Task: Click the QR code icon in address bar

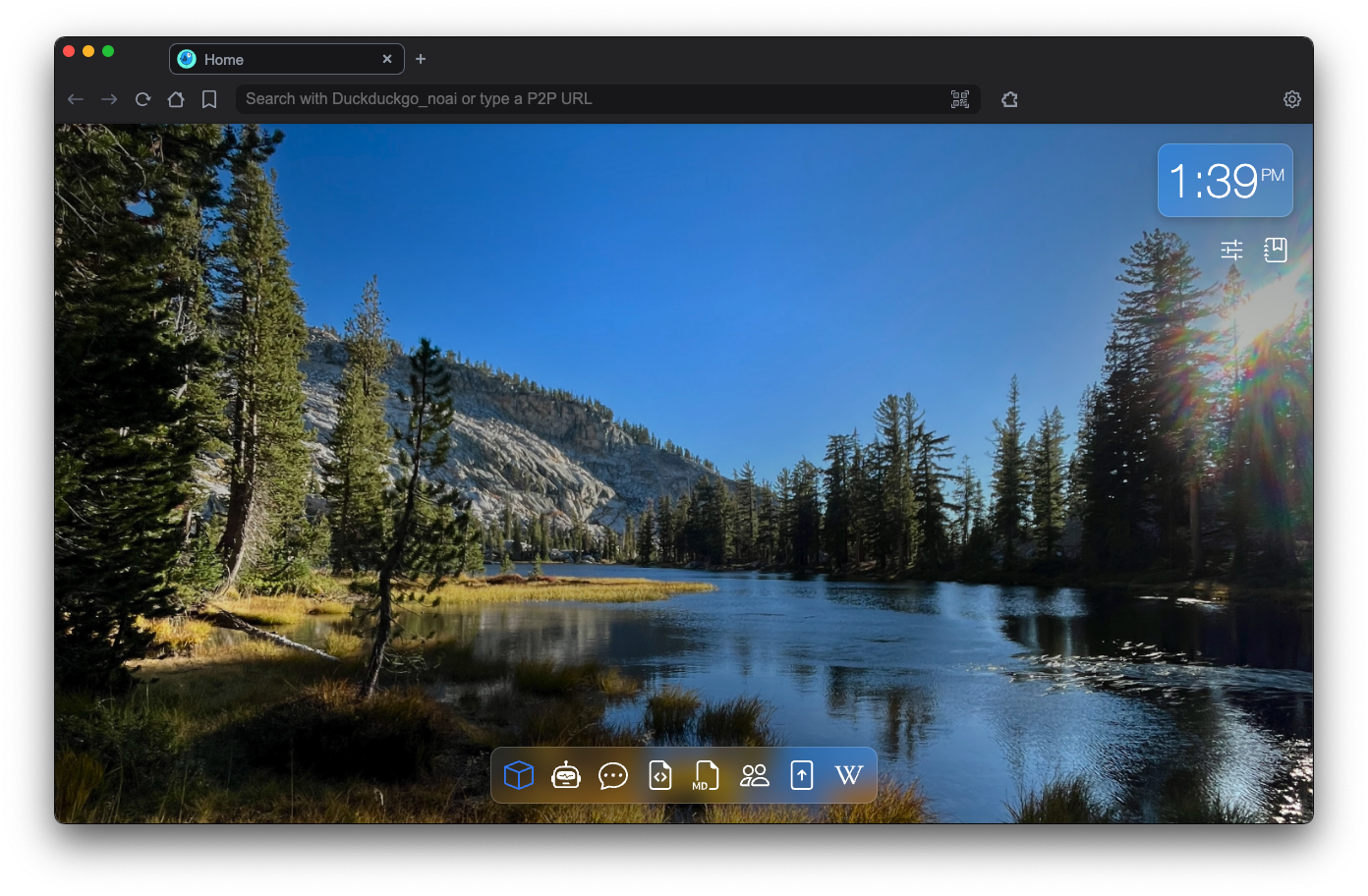Action: coord(960,99)
